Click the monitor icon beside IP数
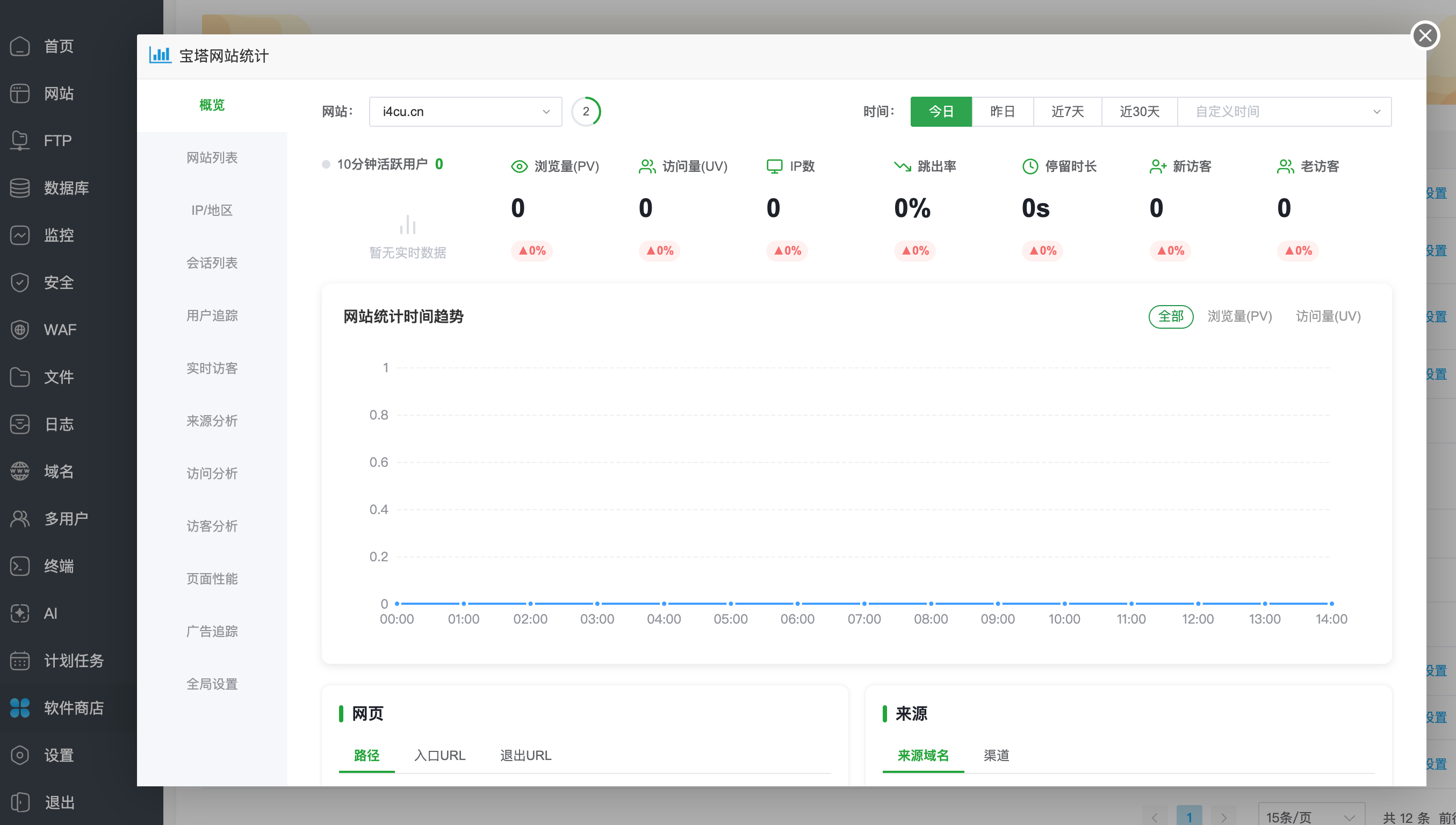 [774, 167]
